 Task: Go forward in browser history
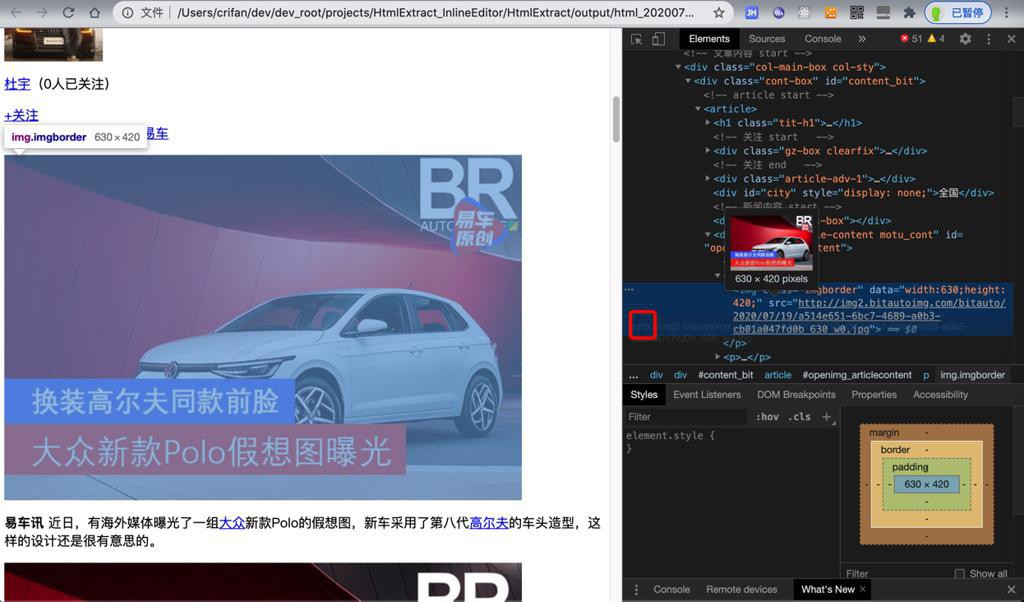click(42, 12)
